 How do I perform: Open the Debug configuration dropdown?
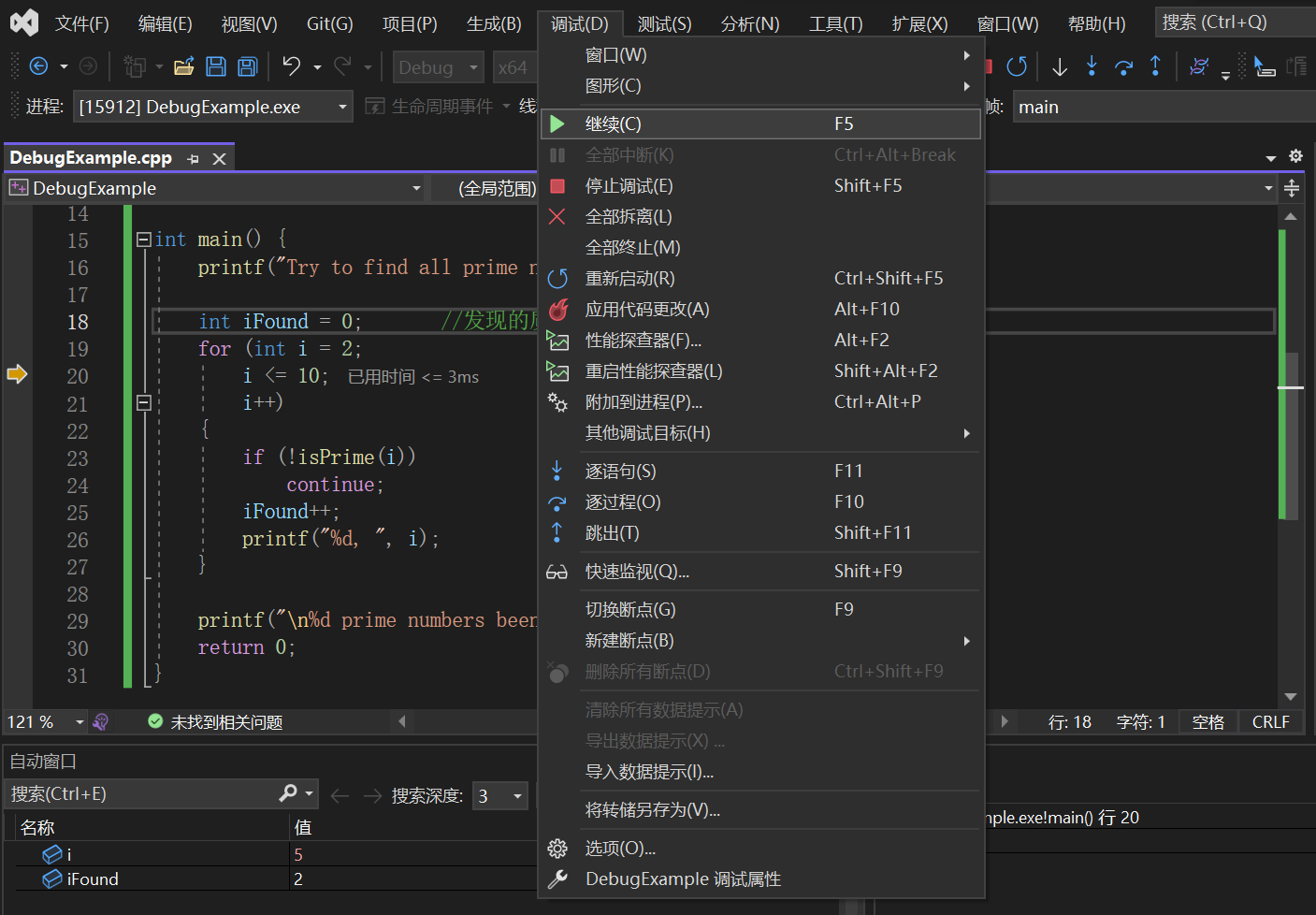pos(438,67)
